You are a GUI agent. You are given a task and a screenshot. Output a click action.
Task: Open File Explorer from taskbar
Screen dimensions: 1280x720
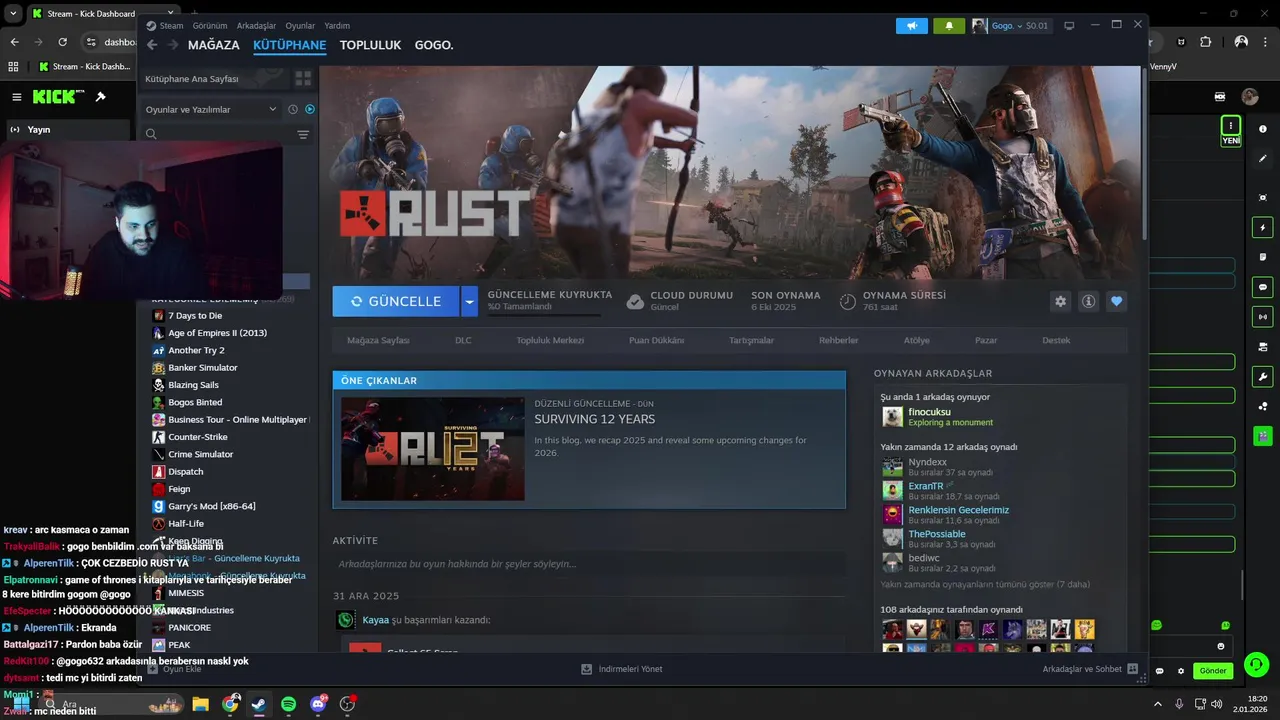[200, 704]
